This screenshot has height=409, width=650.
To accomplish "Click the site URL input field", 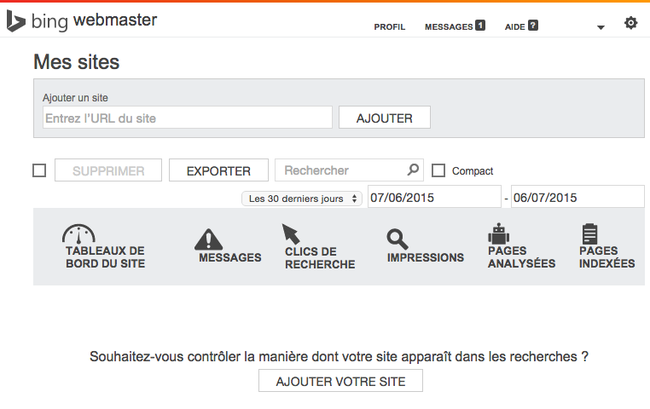I will [x=187, y=118].
